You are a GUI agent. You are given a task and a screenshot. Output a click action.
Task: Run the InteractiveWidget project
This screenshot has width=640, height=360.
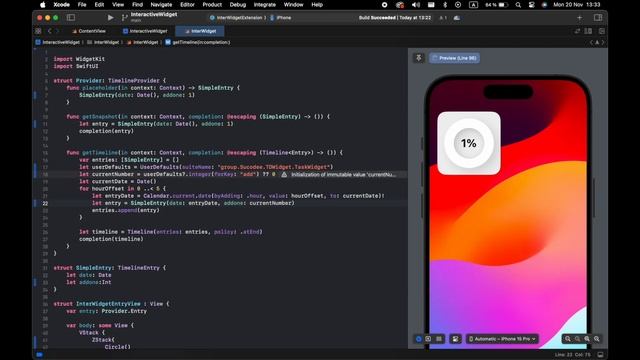[110, 18]
